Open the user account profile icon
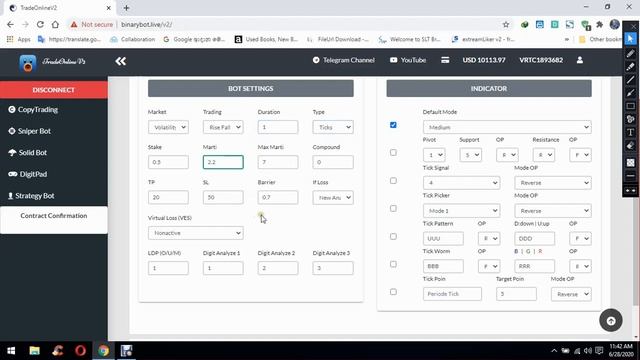This screenshot has height=360, width=640. point(580,60)
